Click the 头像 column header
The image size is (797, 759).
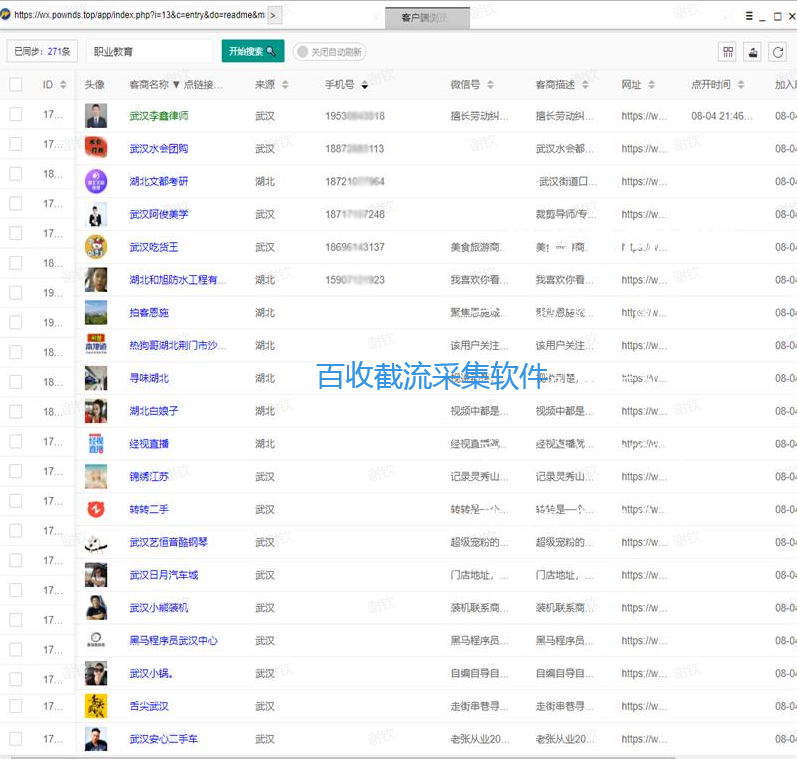(95, 84)
